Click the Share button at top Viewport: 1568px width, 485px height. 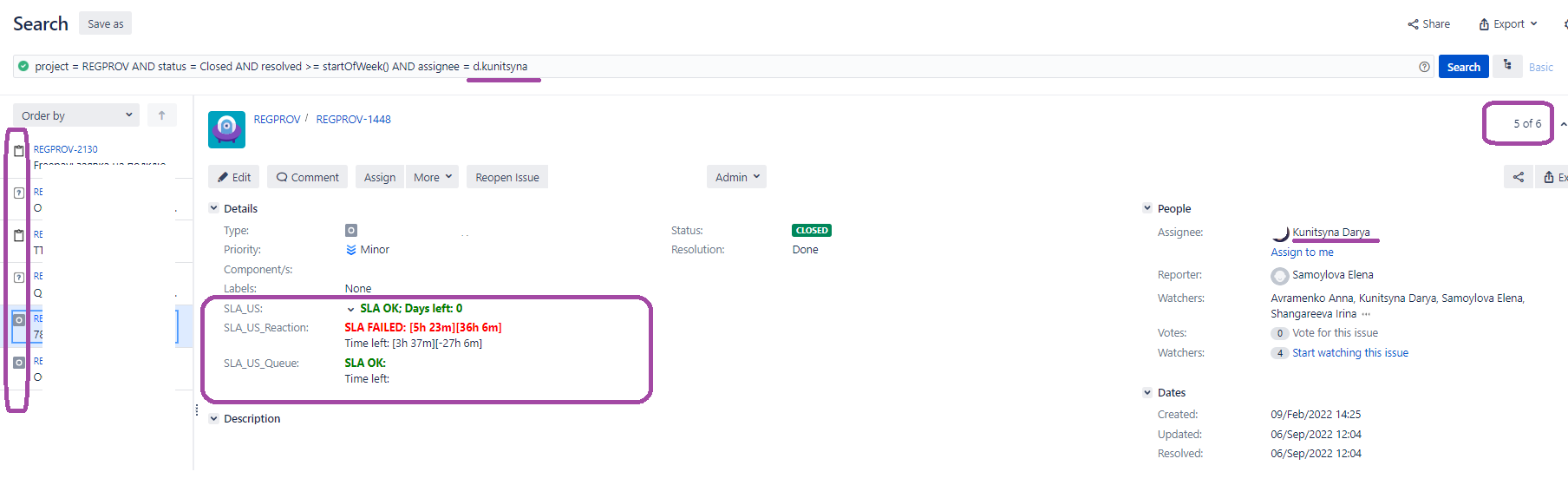click(1429, 24)
